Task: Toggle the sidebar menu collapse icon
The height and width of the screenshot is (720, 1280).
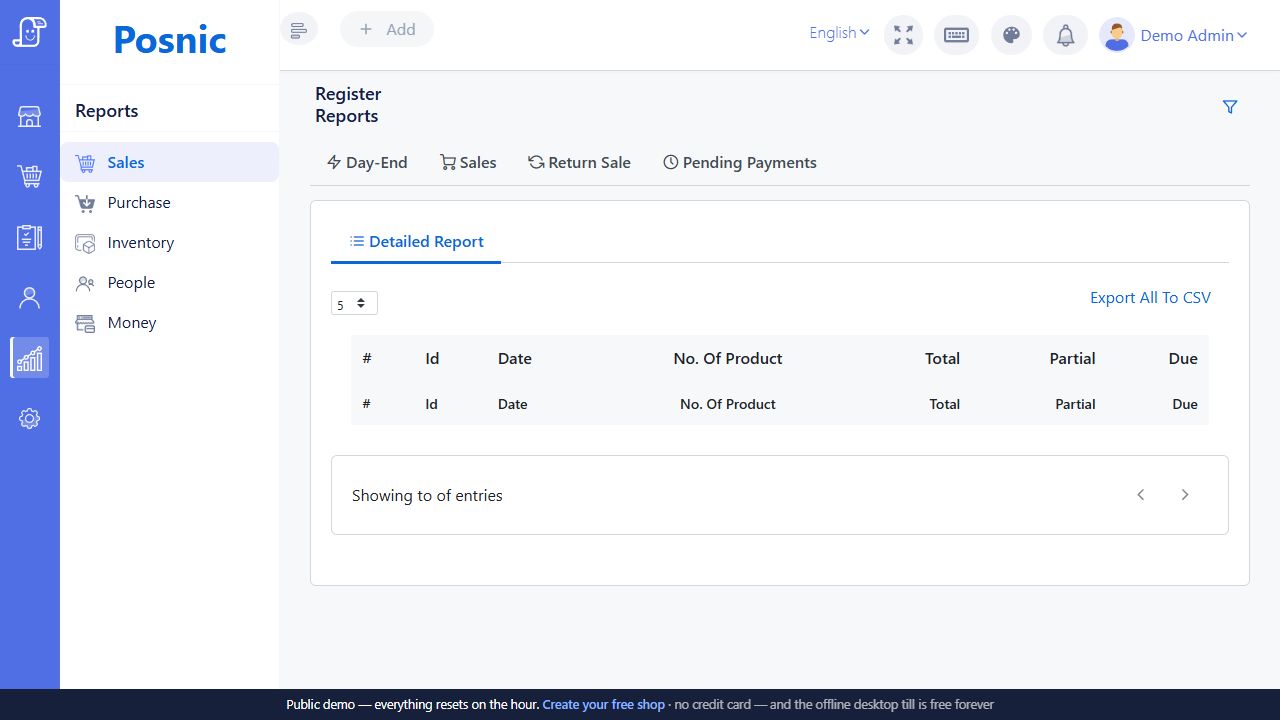Action: 298,30
